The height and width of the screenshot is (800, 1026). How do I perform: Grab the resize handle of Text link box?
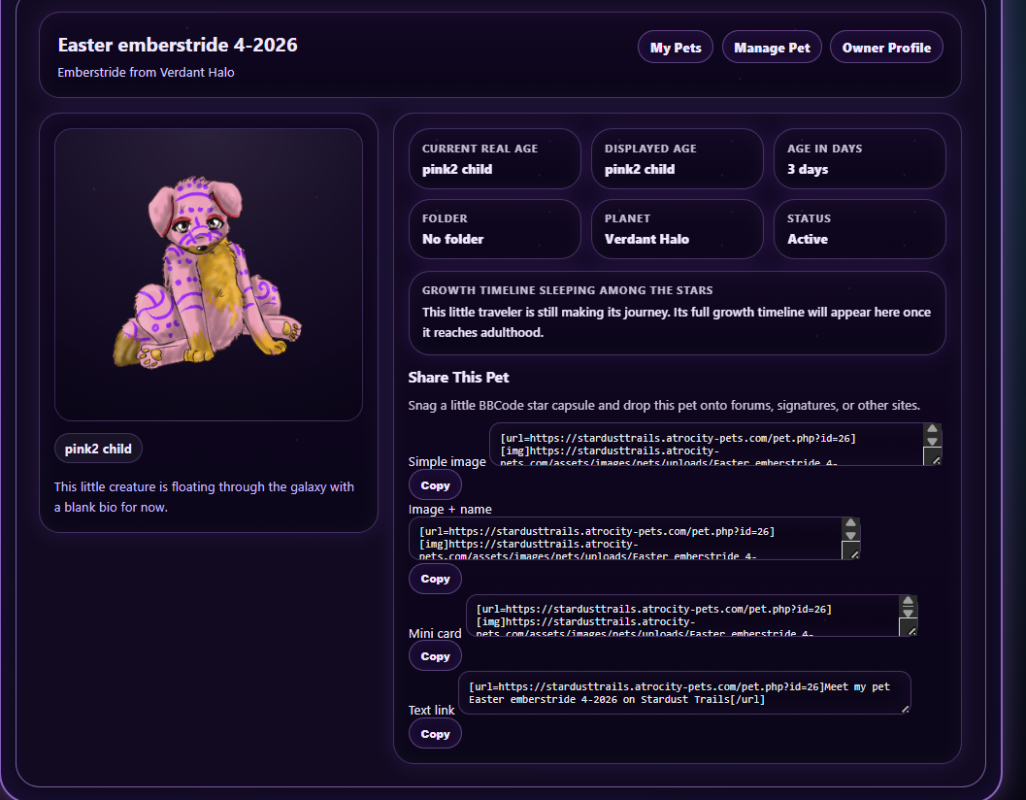(x=904, y=708)
